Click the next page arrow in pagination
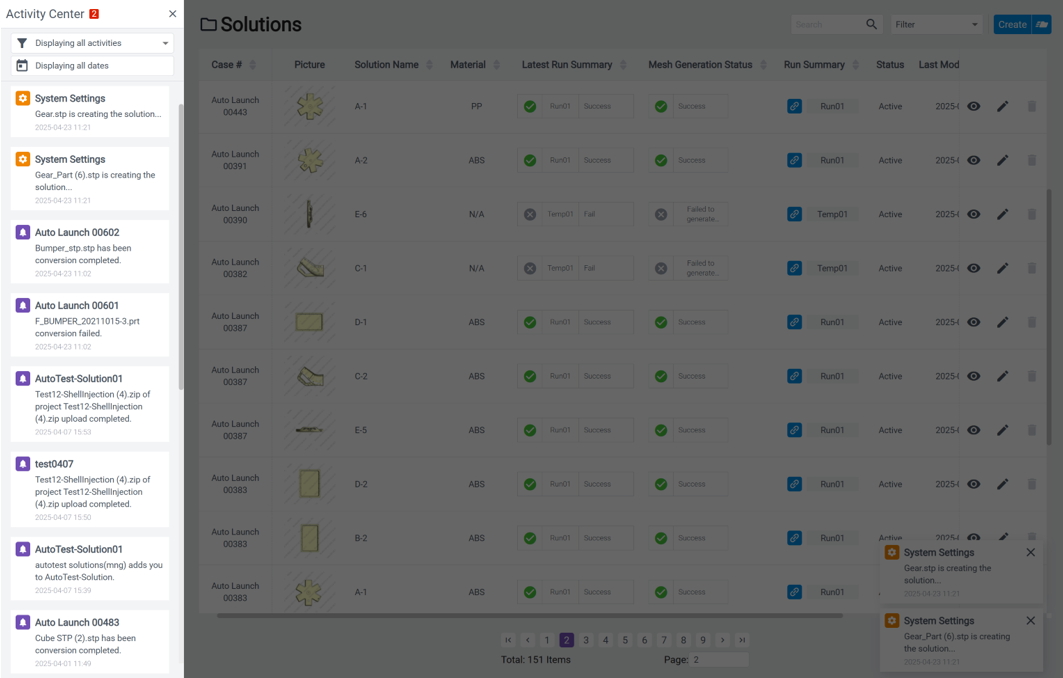The height and width of the screenshot is (678, 1063). point(723,640)
